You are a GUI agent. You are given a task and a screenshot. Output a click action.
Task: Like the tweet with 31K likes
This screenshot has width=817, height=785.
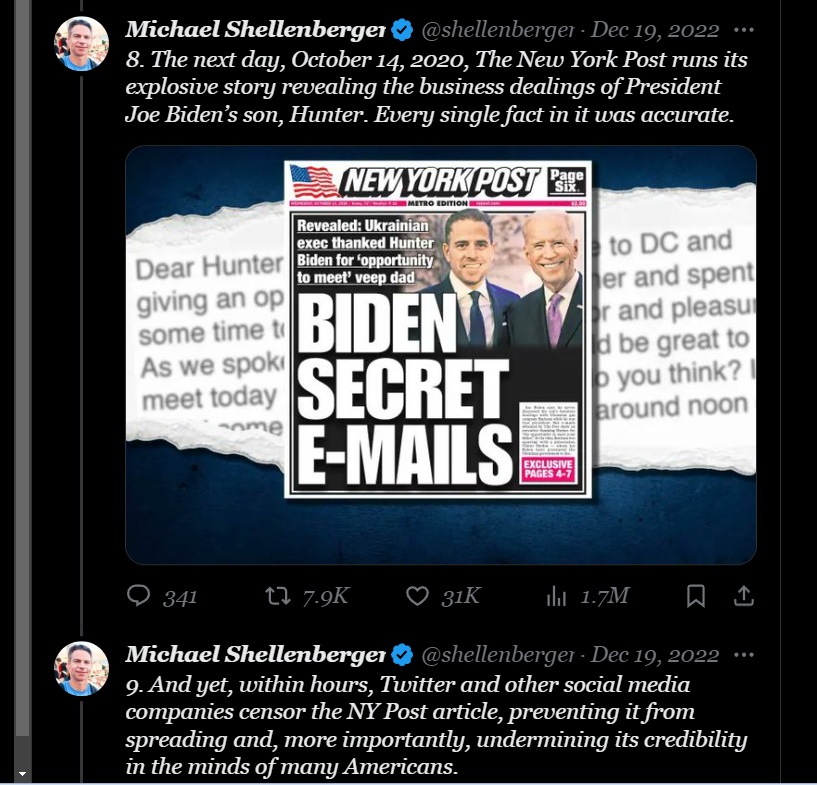click(443, 596)
